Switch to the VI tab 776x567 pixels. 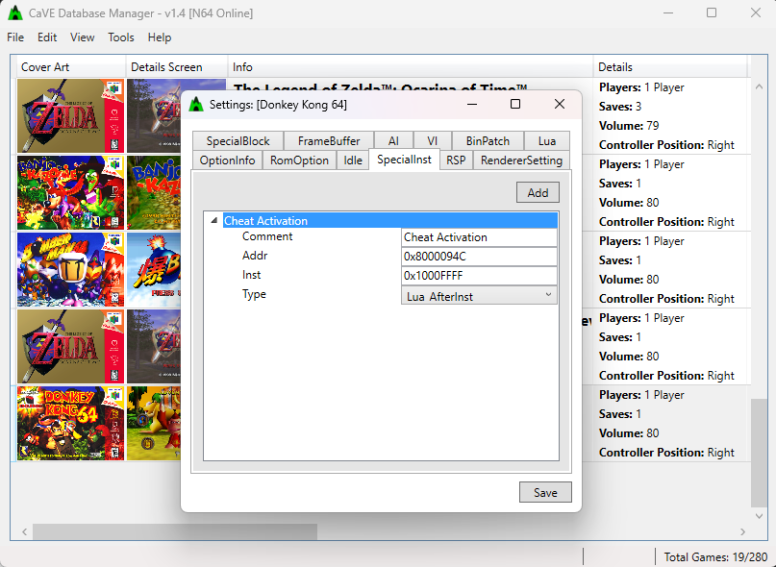(x=432, y=141)
